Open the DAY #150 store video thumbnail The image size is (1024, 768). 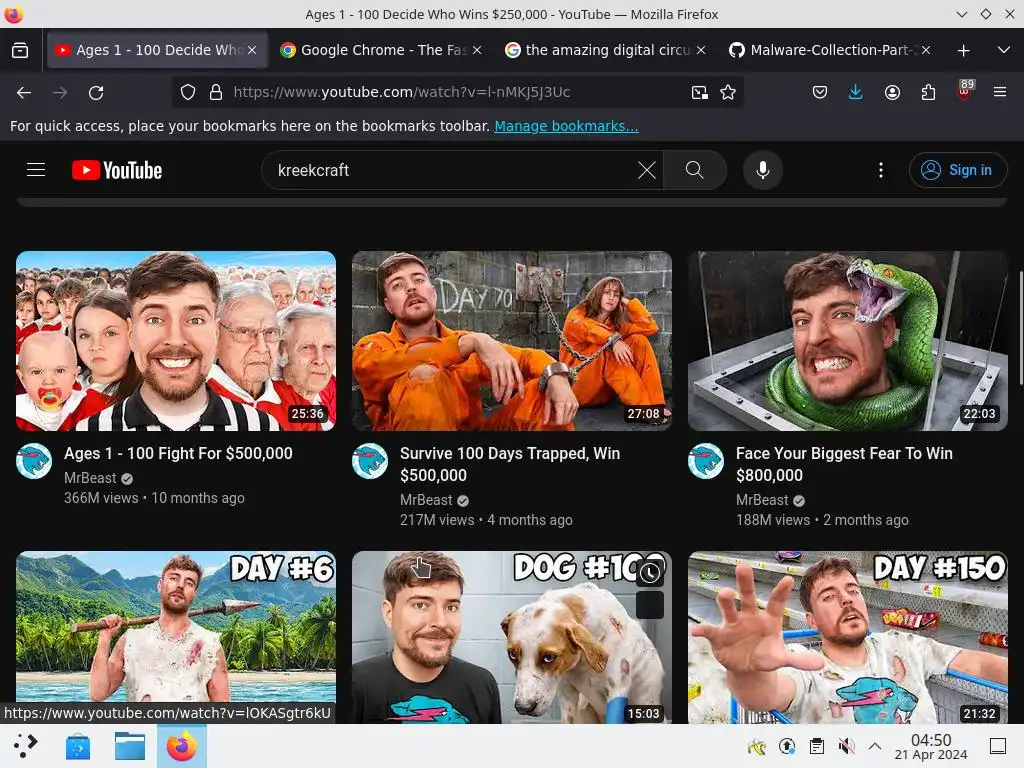(x=848, y=637)
